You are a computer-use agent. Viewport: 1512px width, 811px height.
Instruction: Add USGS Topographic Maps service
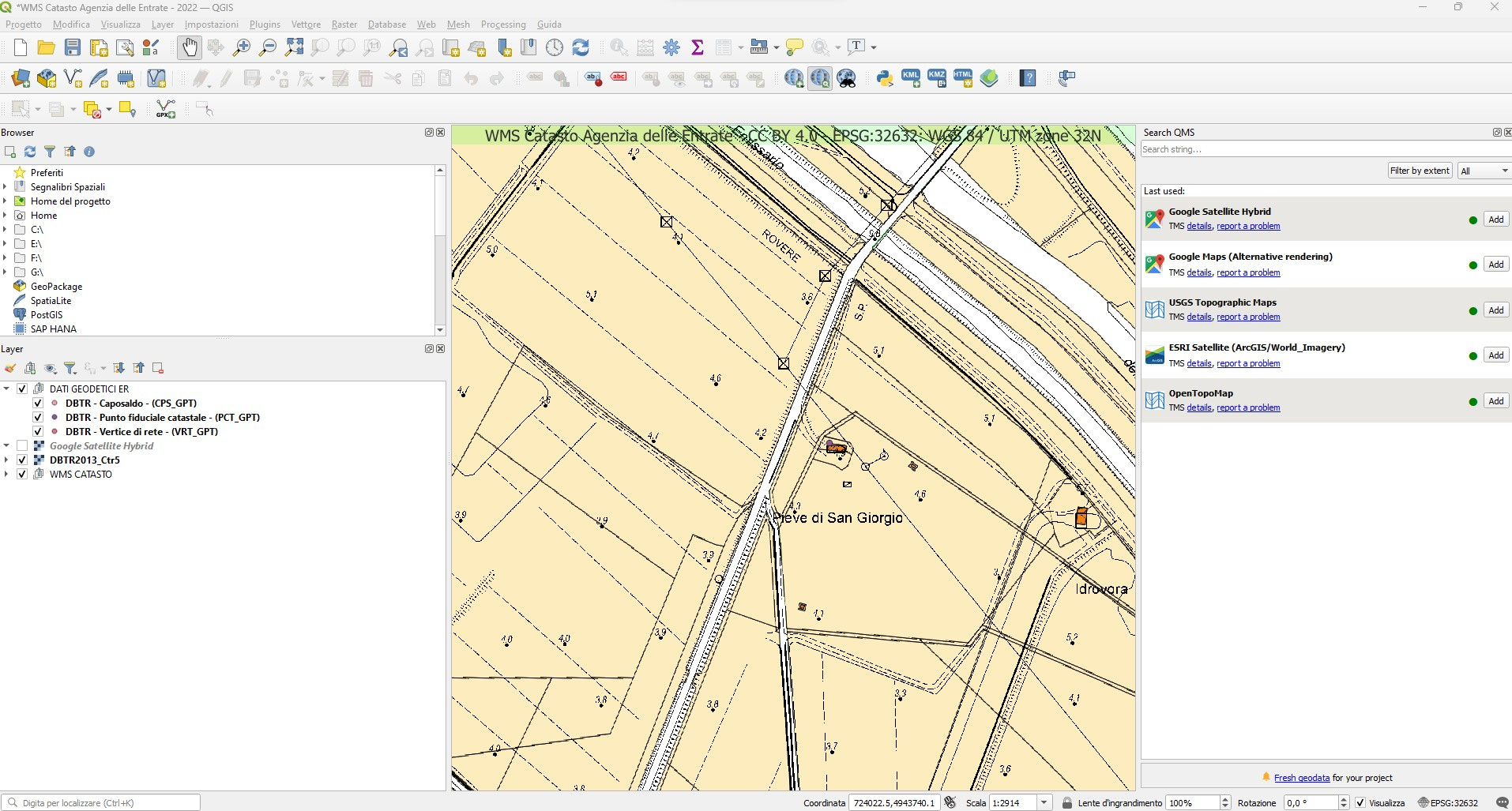click(1496, 310)
